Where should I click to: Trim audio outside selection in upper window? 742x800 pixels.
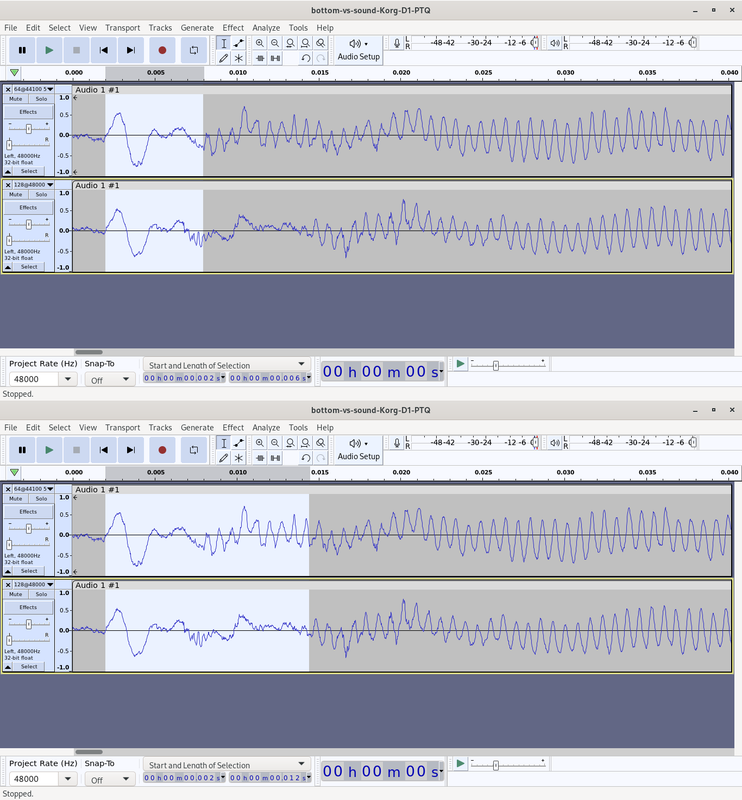(x=260, y=58)
